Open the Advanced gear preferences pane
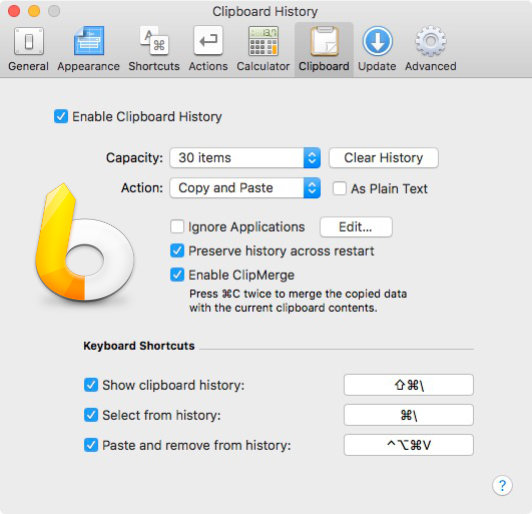Image resolution: width=532 pixels, height=514 pixels. point(431,49)
